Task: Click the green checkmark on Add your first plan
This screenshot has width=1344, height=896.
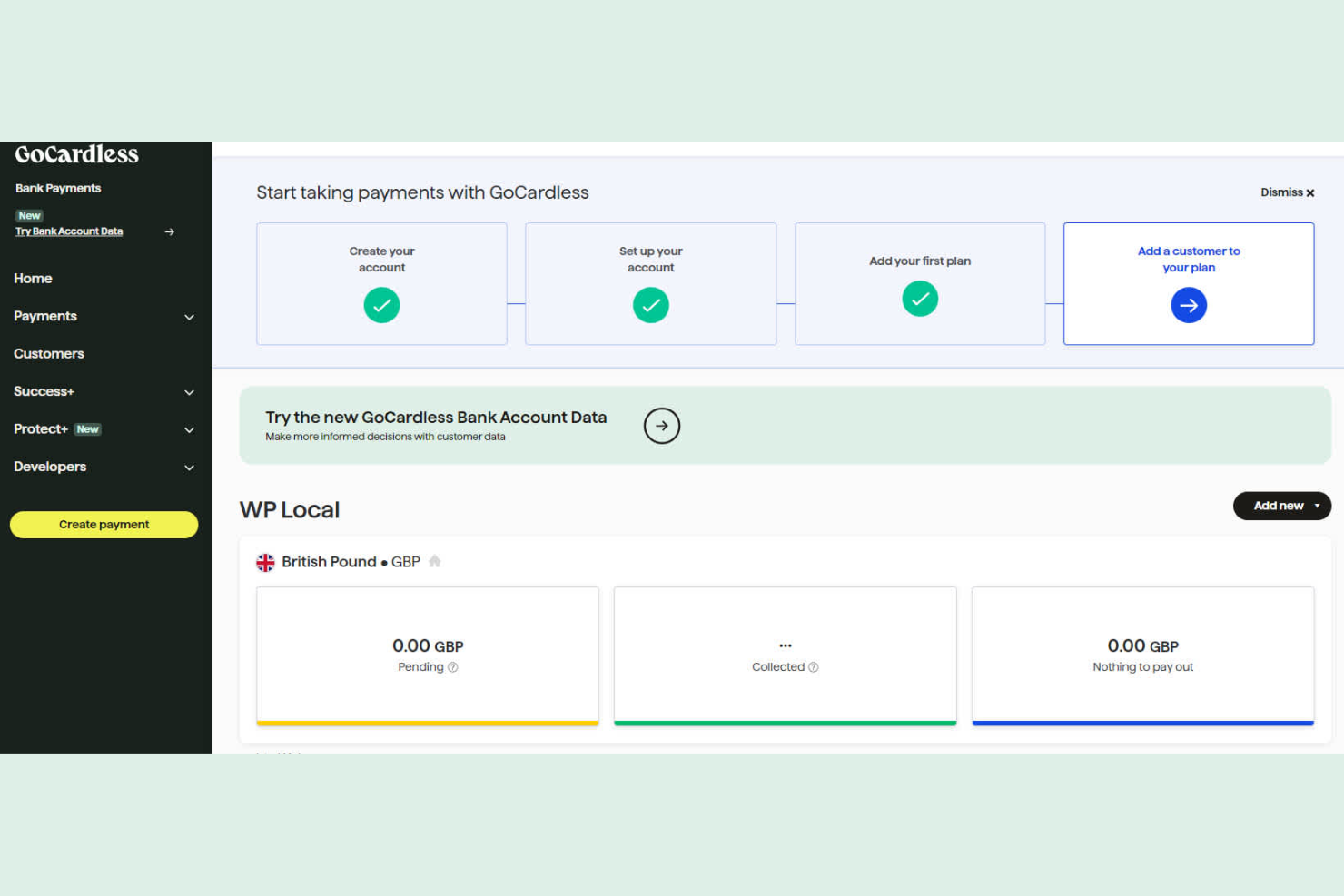Action: click(x=919, y=299)
